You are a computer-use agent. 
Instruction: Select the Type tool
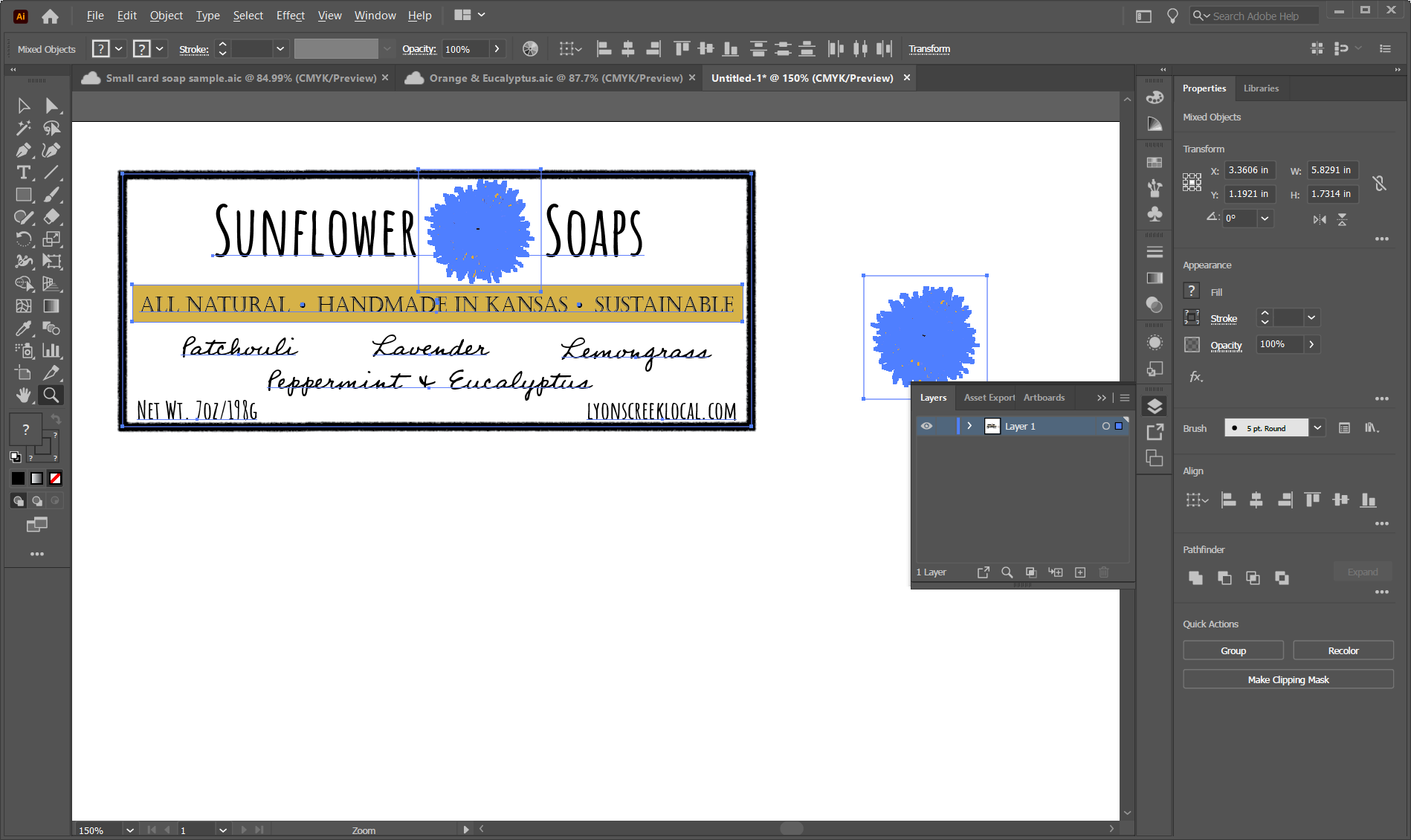(23, 172)
